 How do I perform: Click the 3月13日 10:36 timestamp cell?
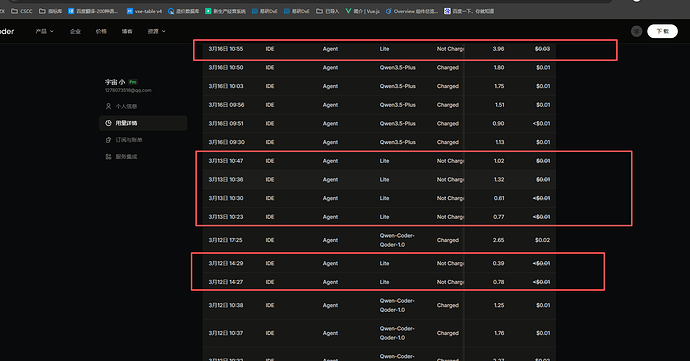[226, 180]
